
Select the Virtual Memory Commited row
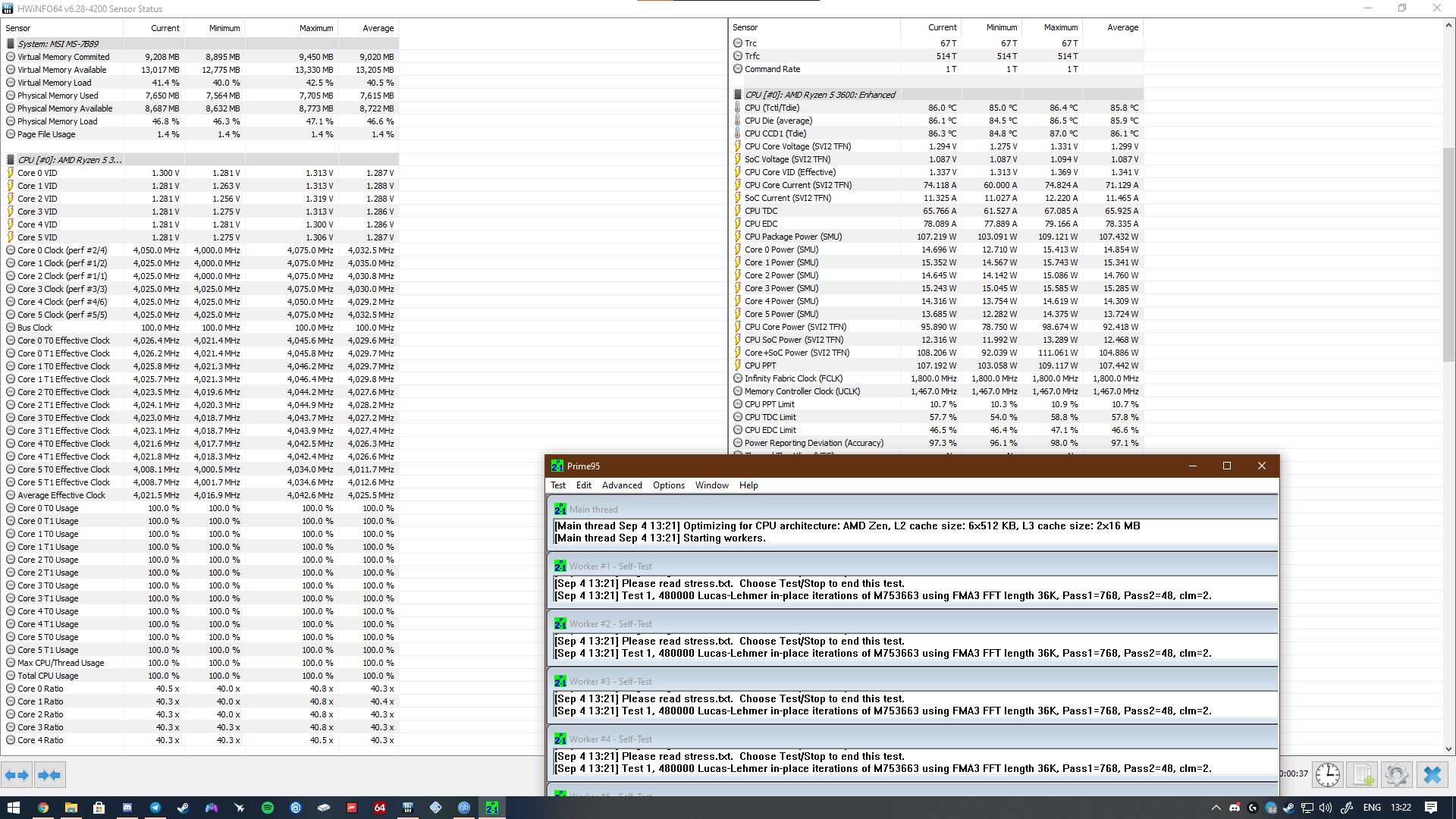pos(200,57)
